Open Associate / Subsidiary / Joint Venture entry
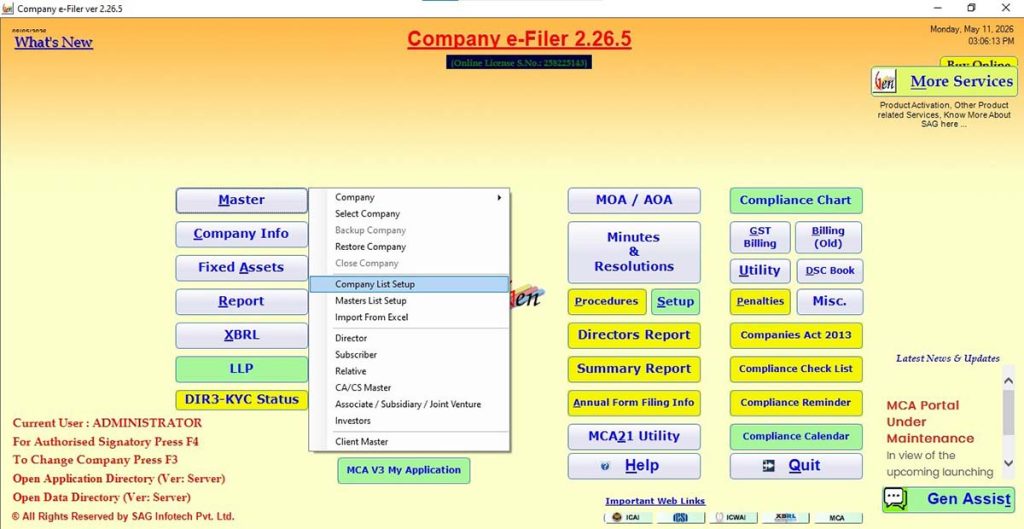The image size is (1024, 529). 409,404
